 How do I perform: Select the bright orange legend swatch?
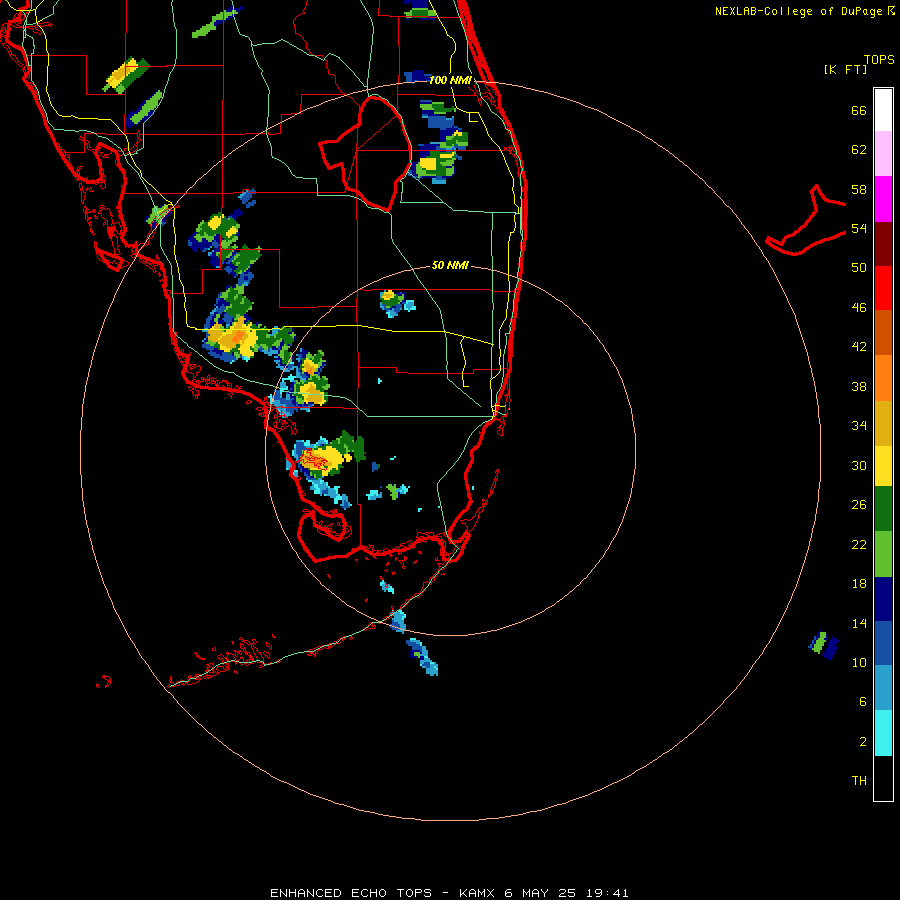pos(883,378)
